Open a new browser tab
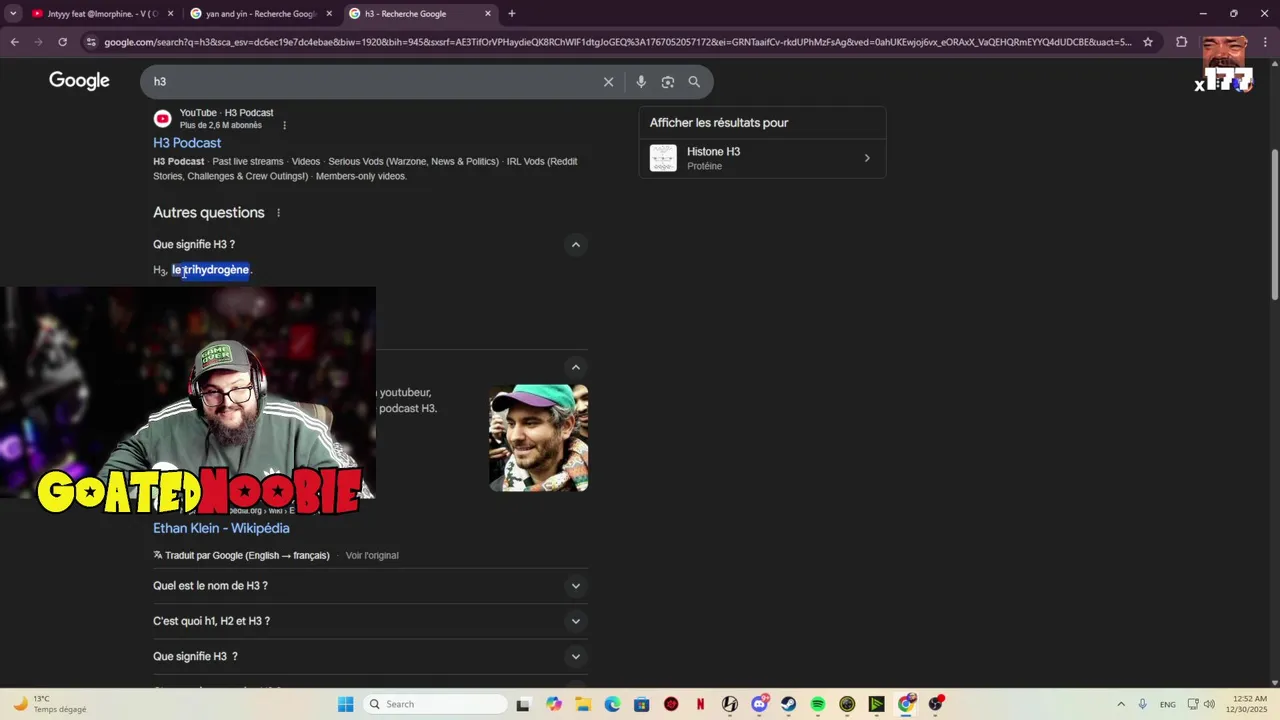 click(x=512, y=14)
